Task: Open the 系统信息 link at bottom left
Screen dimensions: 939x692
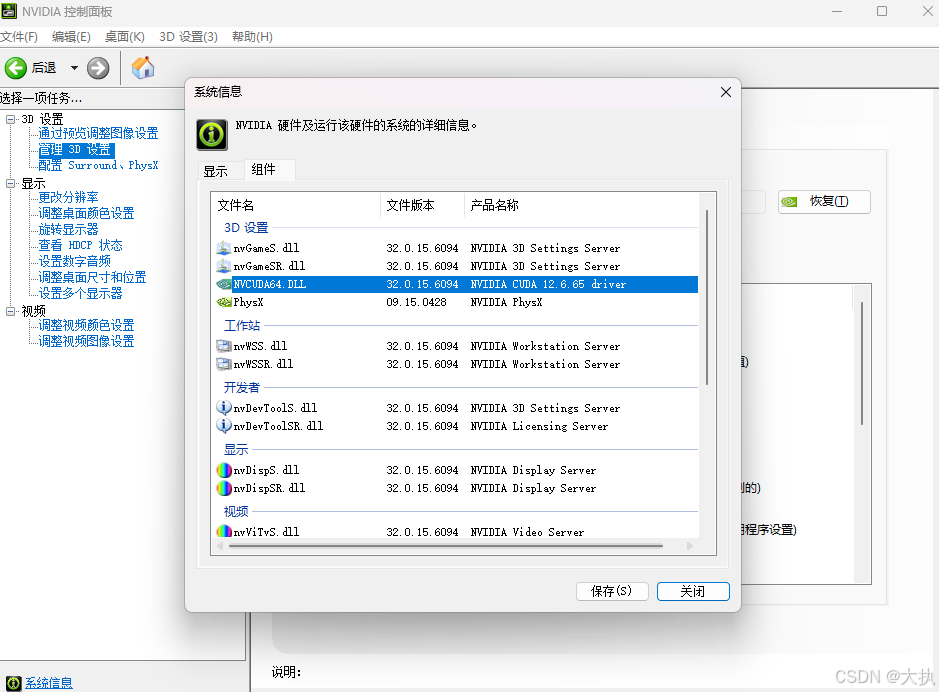Action: [x=49, y=683]
